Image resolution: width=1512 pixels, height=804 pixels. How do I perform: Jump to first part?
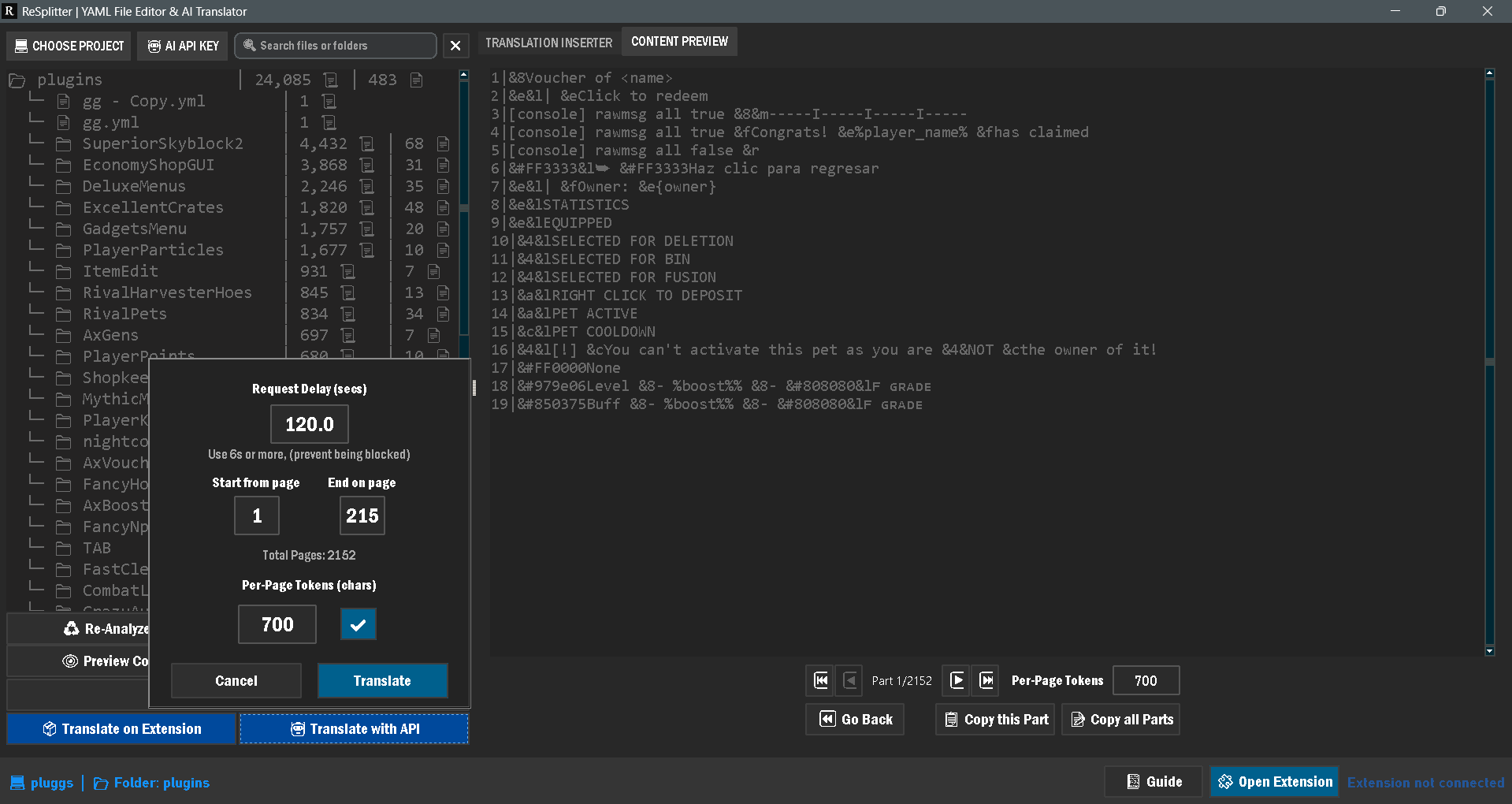tap(821, 680)
